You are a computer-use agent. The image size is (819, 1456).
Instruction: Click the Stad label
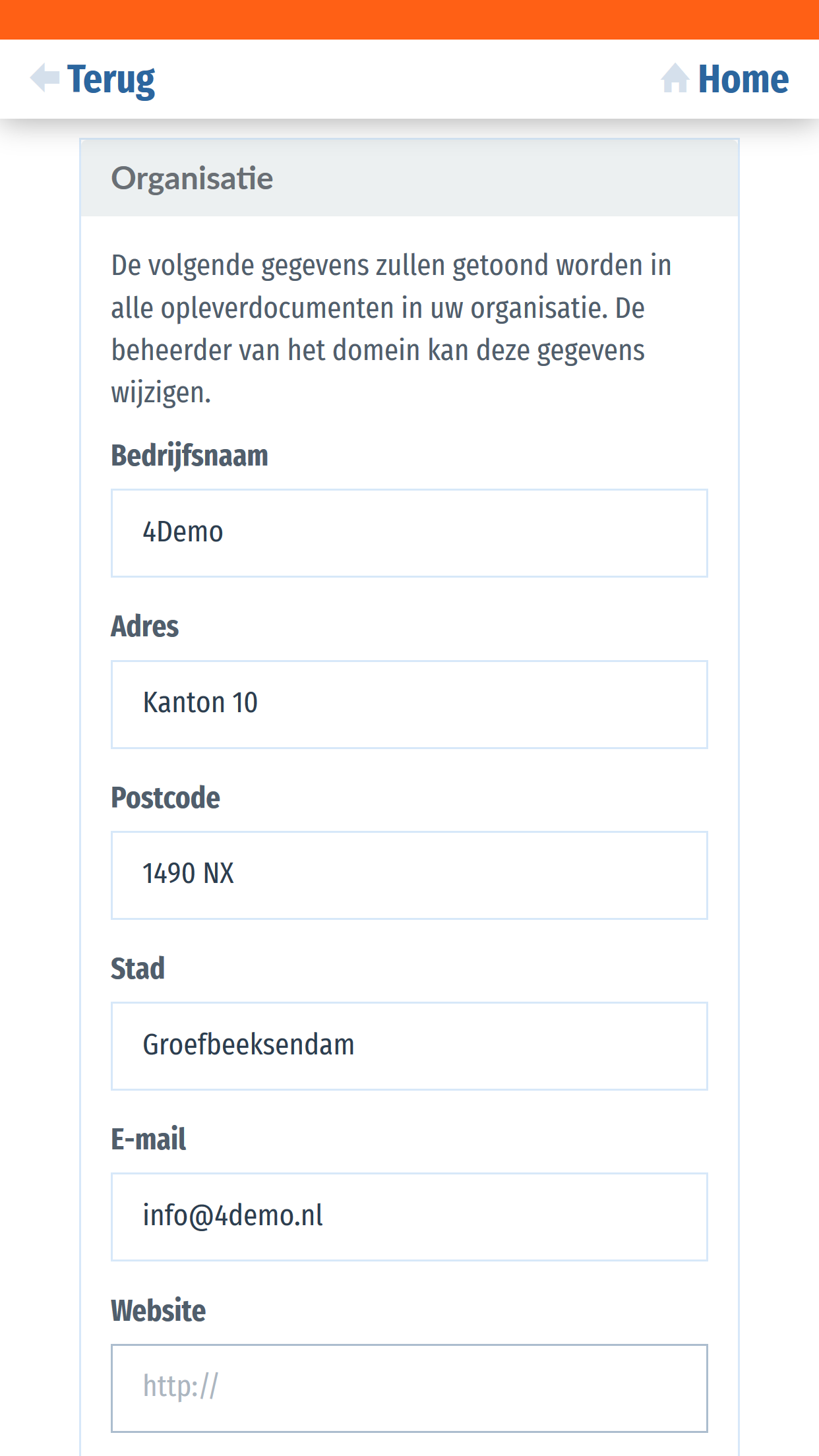tap(137, 969)
